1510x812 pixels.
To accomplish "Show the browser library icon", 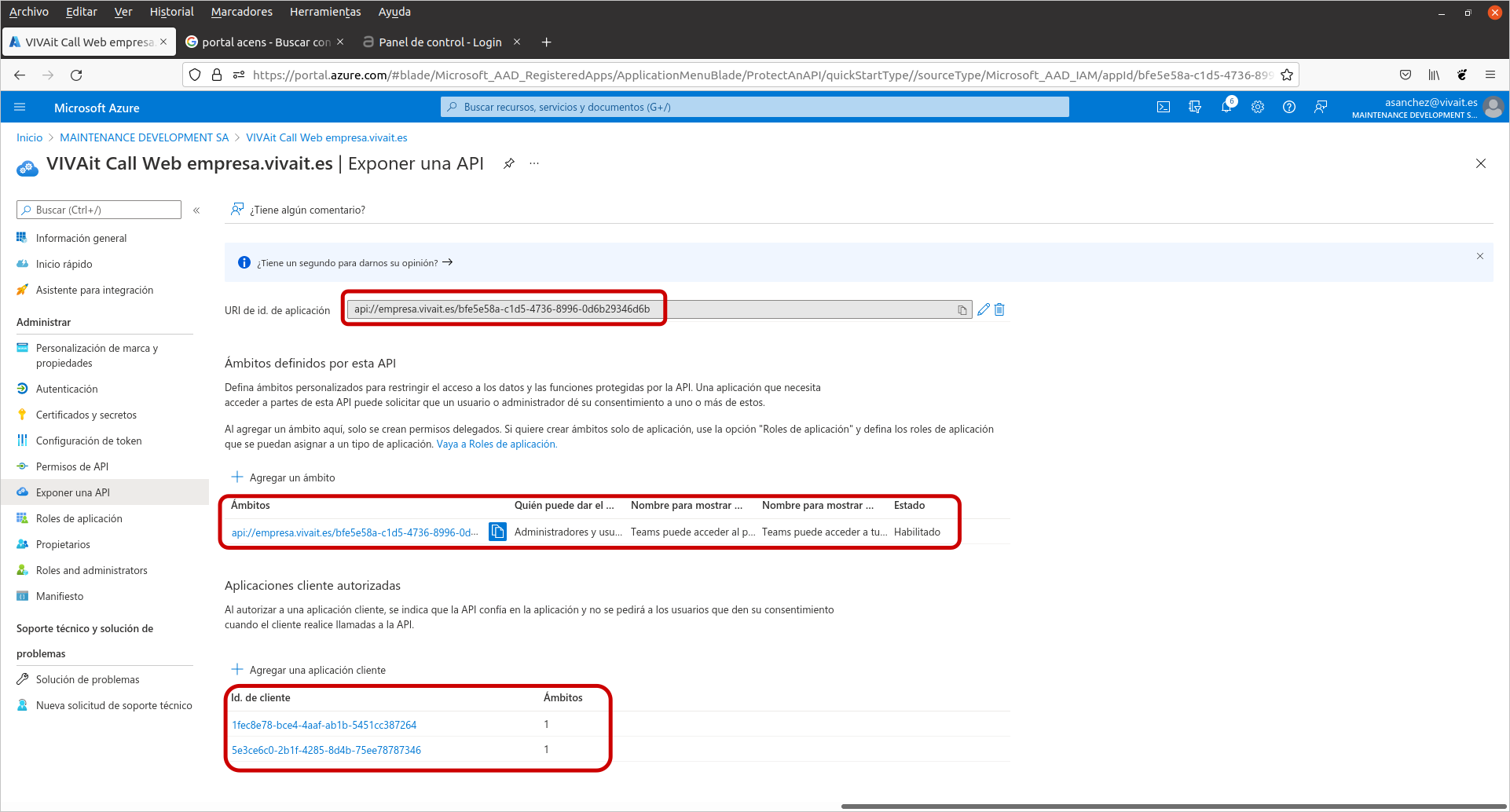I will pyautogui.click(x=1434, y=75).
